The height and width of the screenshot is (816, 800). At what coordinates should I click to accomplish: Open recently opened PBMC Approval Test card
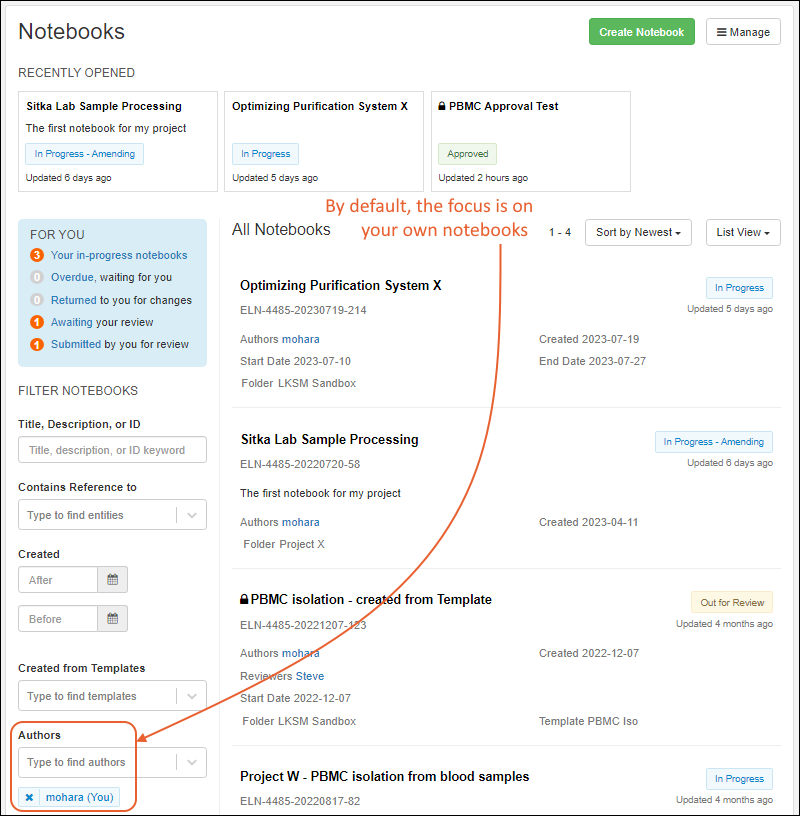[x=530, y=141]
